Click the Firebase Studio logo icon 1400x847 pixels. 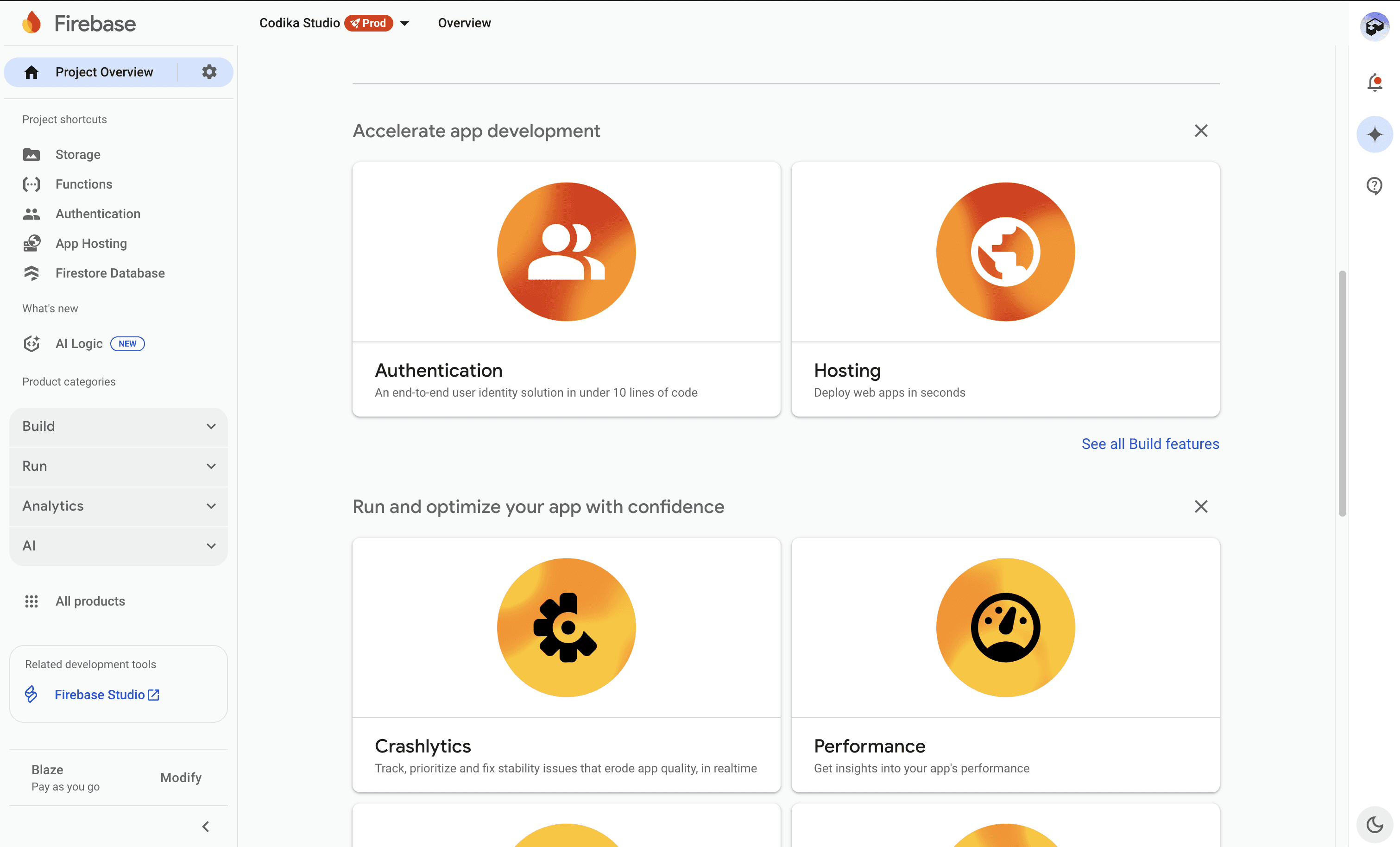pos(31,694)
